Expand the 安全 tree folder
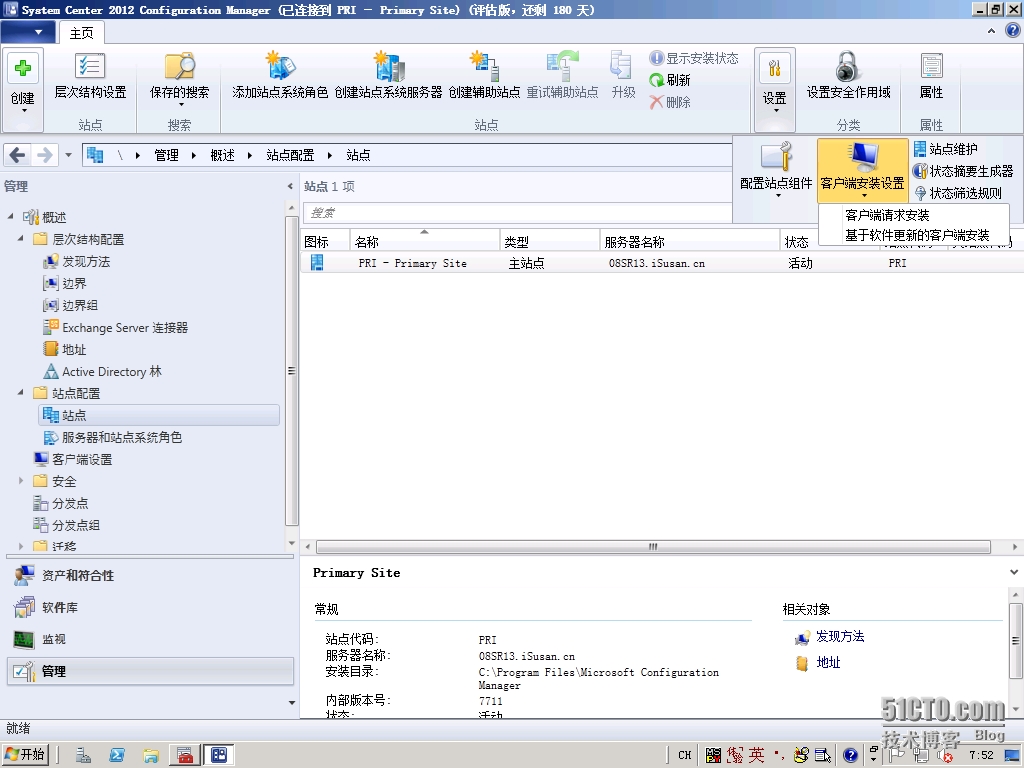Image resolution: width=1024 pixels, height=768 pixels. point(21,481)
